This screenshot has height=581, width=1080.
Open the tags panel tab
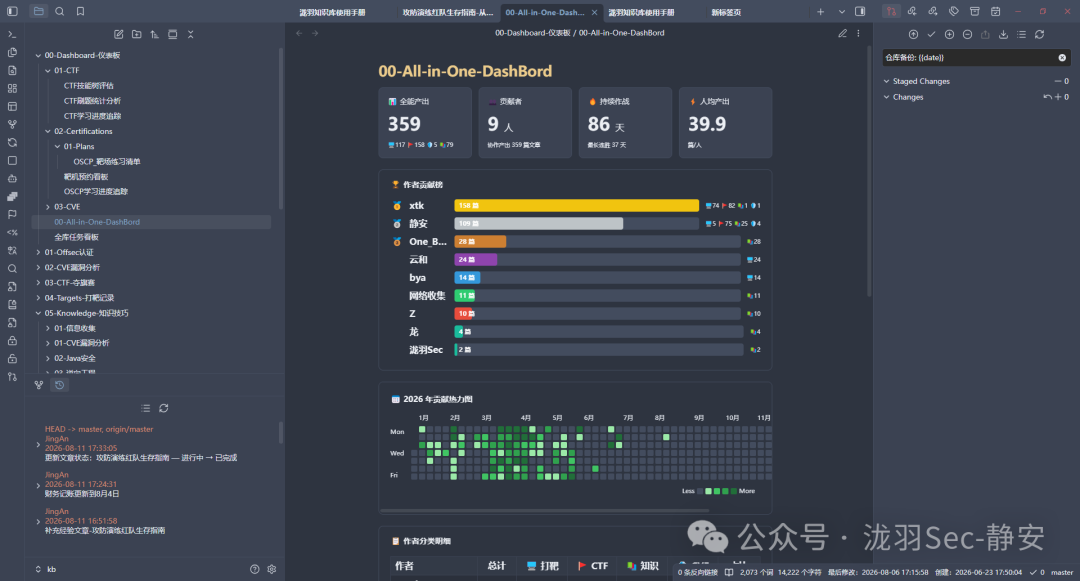pyautogui.click(x=954, y=11)
